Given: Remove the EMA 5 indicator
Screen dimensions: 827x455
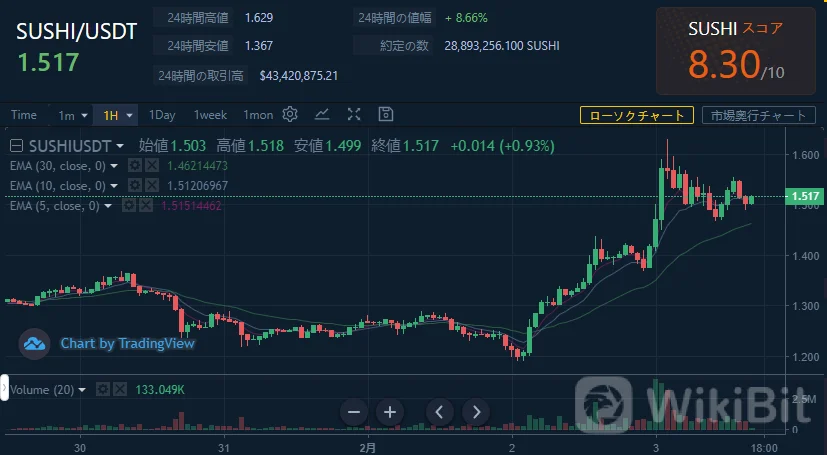Looking at the screenshot, I should point(146,206).
